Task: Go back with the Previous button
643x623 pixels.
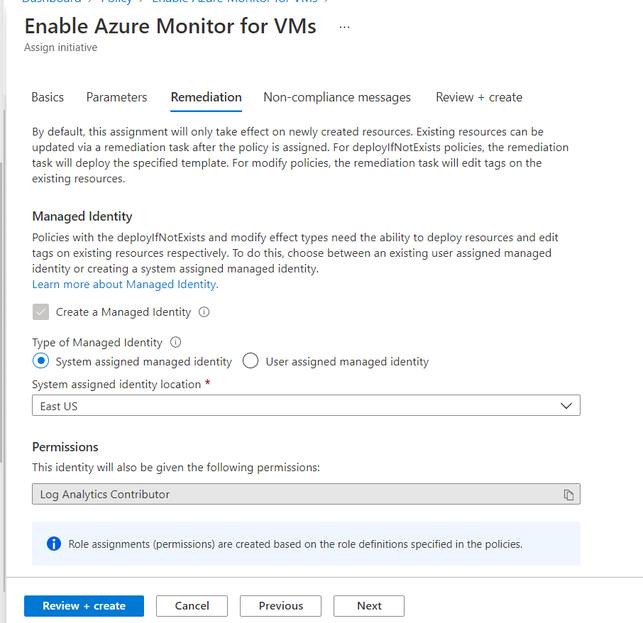Action: tap(281, 606)
